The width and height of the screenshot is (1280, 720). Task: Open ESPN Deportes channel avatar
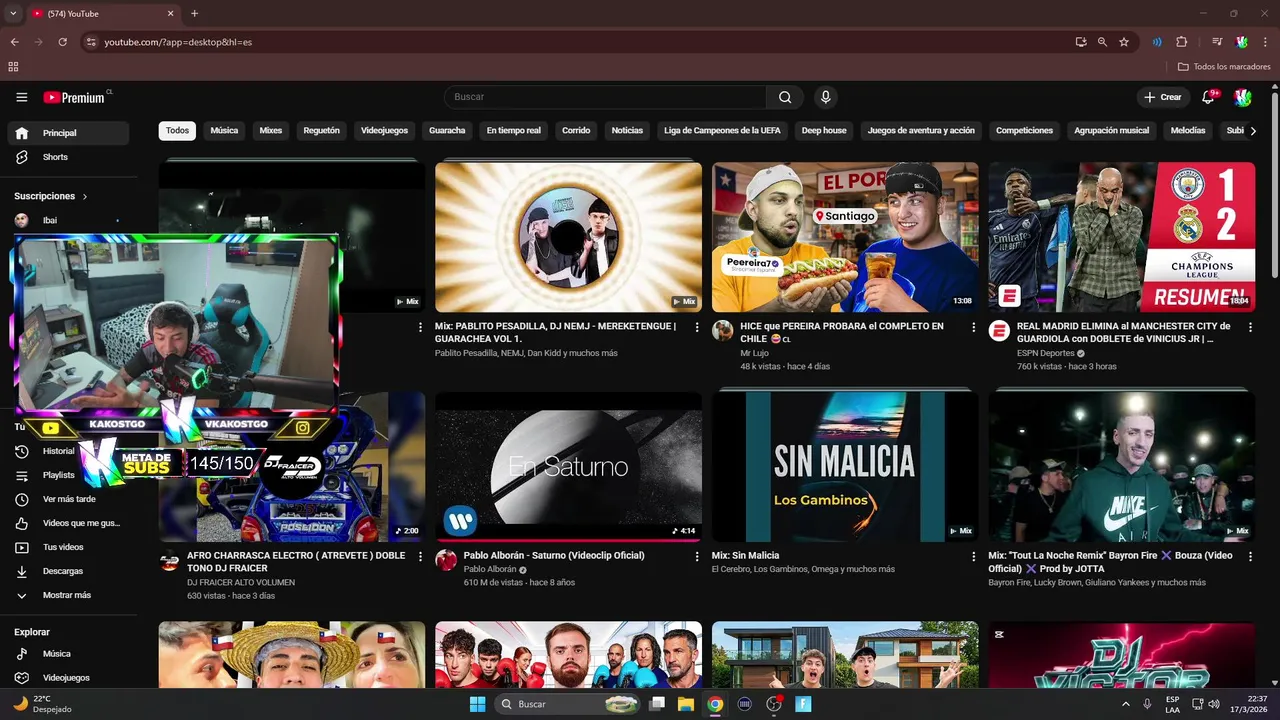(999, 331)
